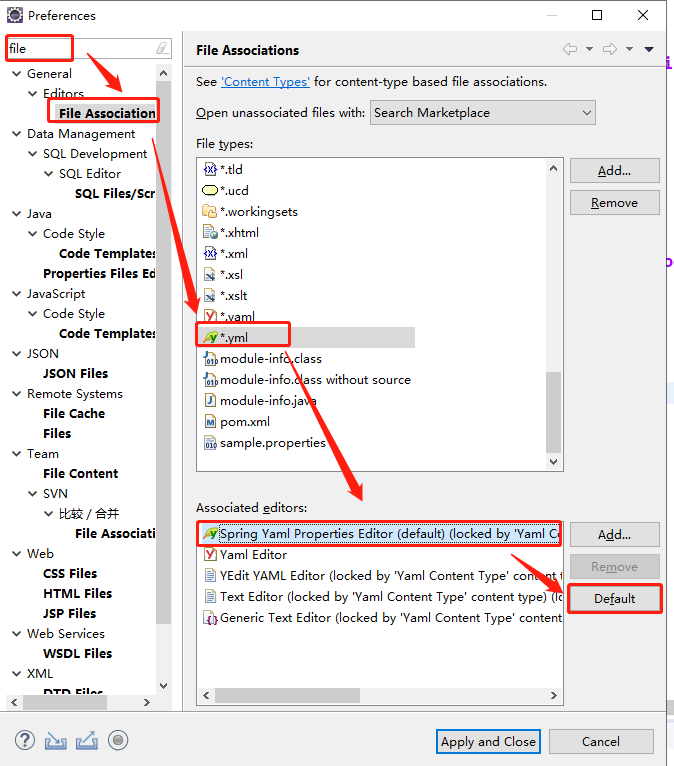The height and width of the screenshot is (766, 674).
Task: Select SQL Files/Scrapbooks tree item
Action: tap(115, 194)
